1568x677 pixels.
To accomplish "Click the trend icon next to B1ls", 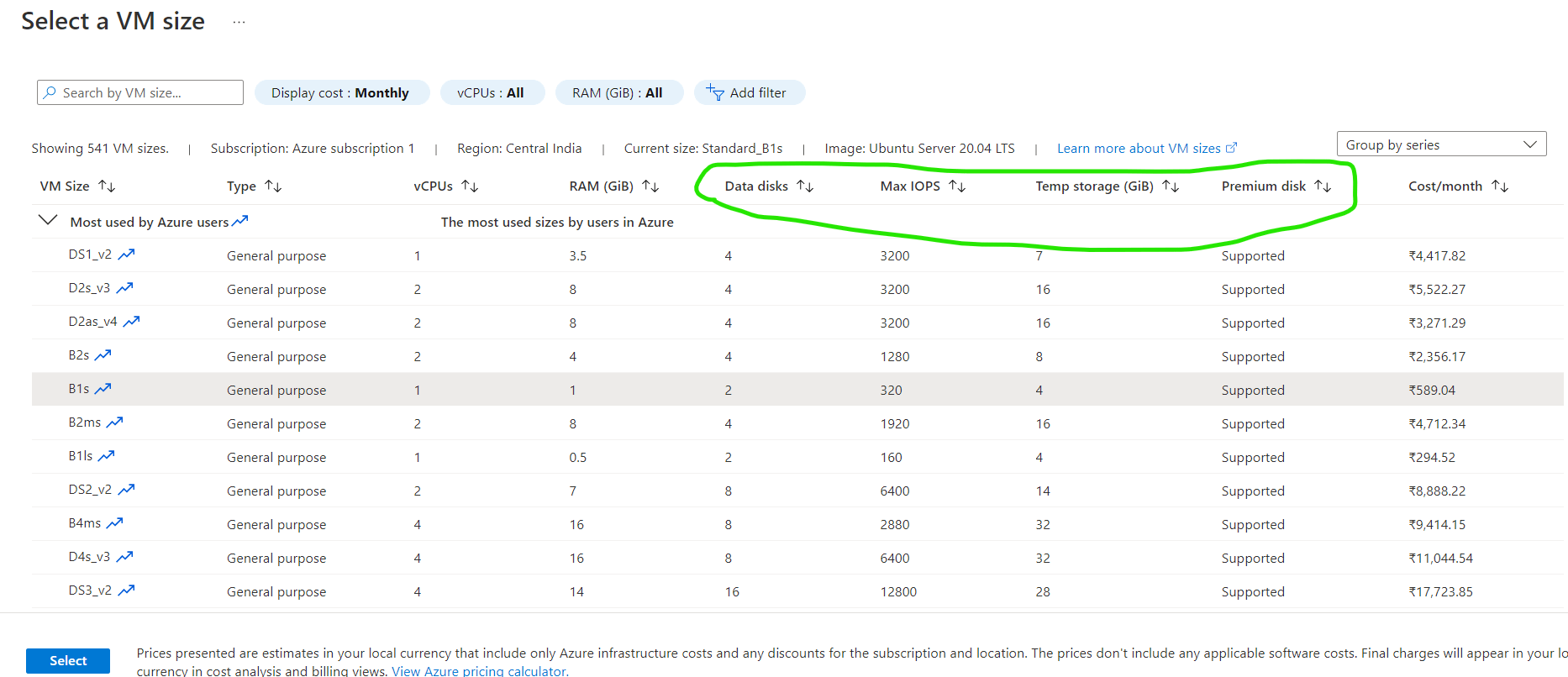I will 106,456.
